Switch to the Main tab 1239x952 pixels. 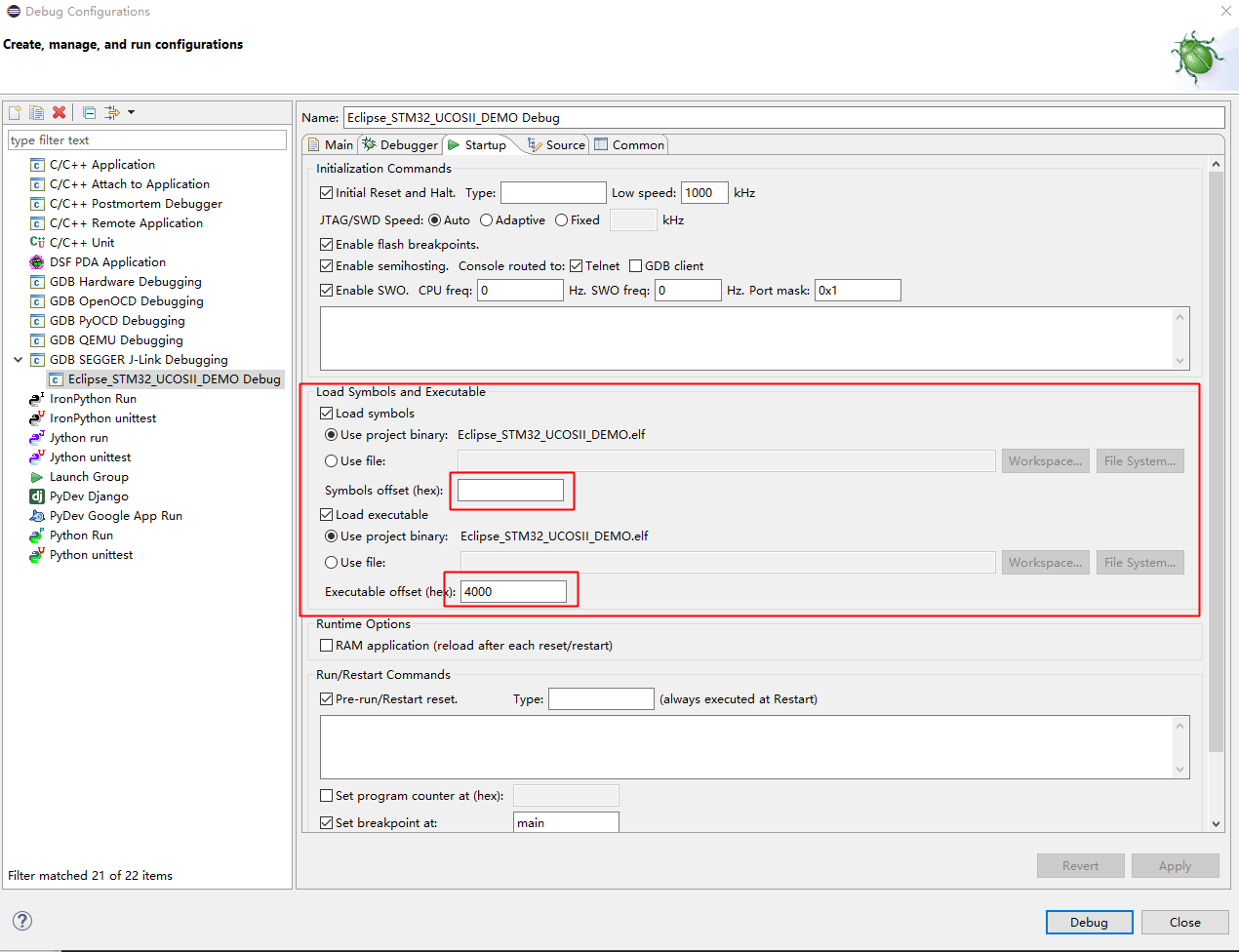331,144
